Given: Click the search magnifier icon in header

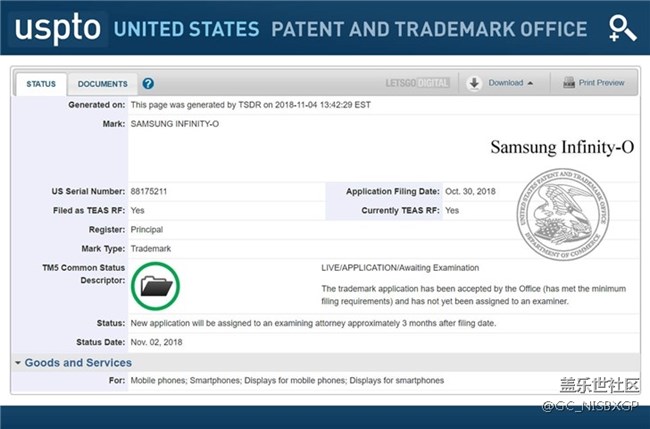Looking at the screenshot, I should (622, 29).
